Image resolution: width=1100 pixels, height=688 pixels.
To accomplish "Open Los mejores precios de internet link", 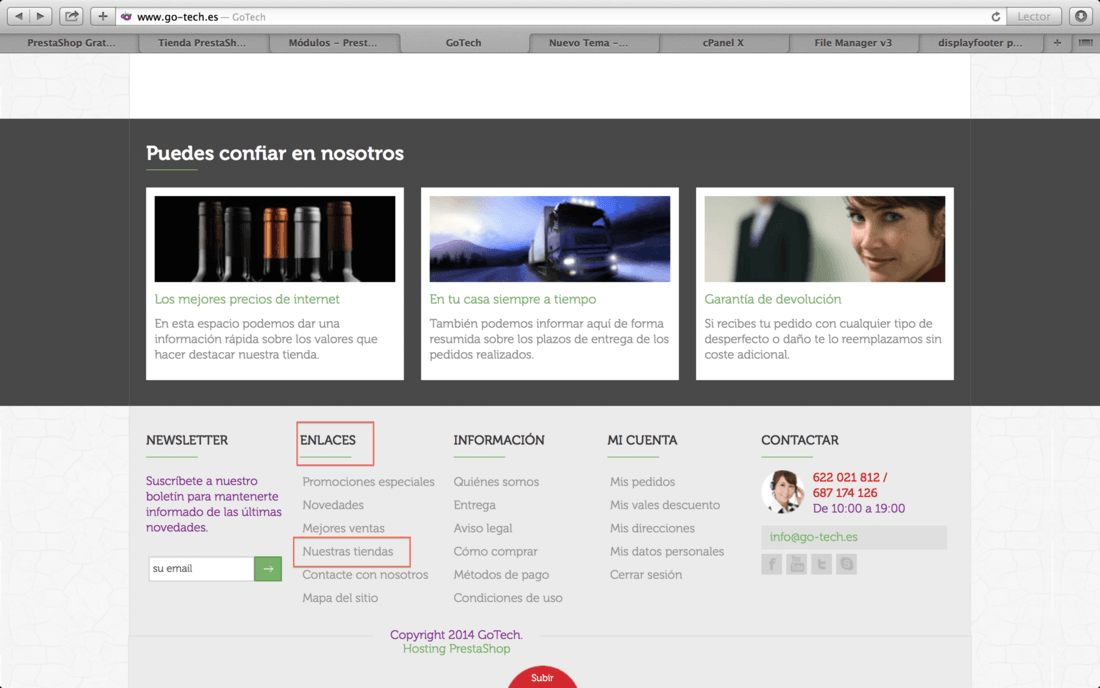I will click(x=247, y=299).
